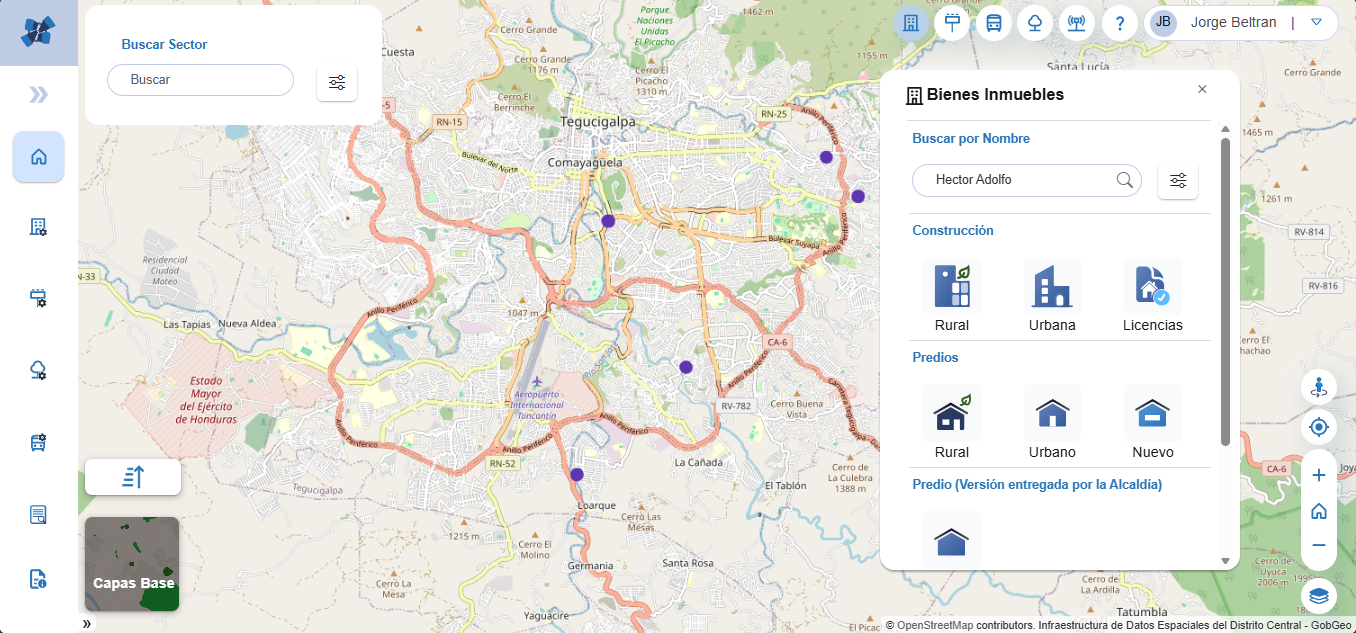Select Urbana construction icon

click(x=1052, y=287)
